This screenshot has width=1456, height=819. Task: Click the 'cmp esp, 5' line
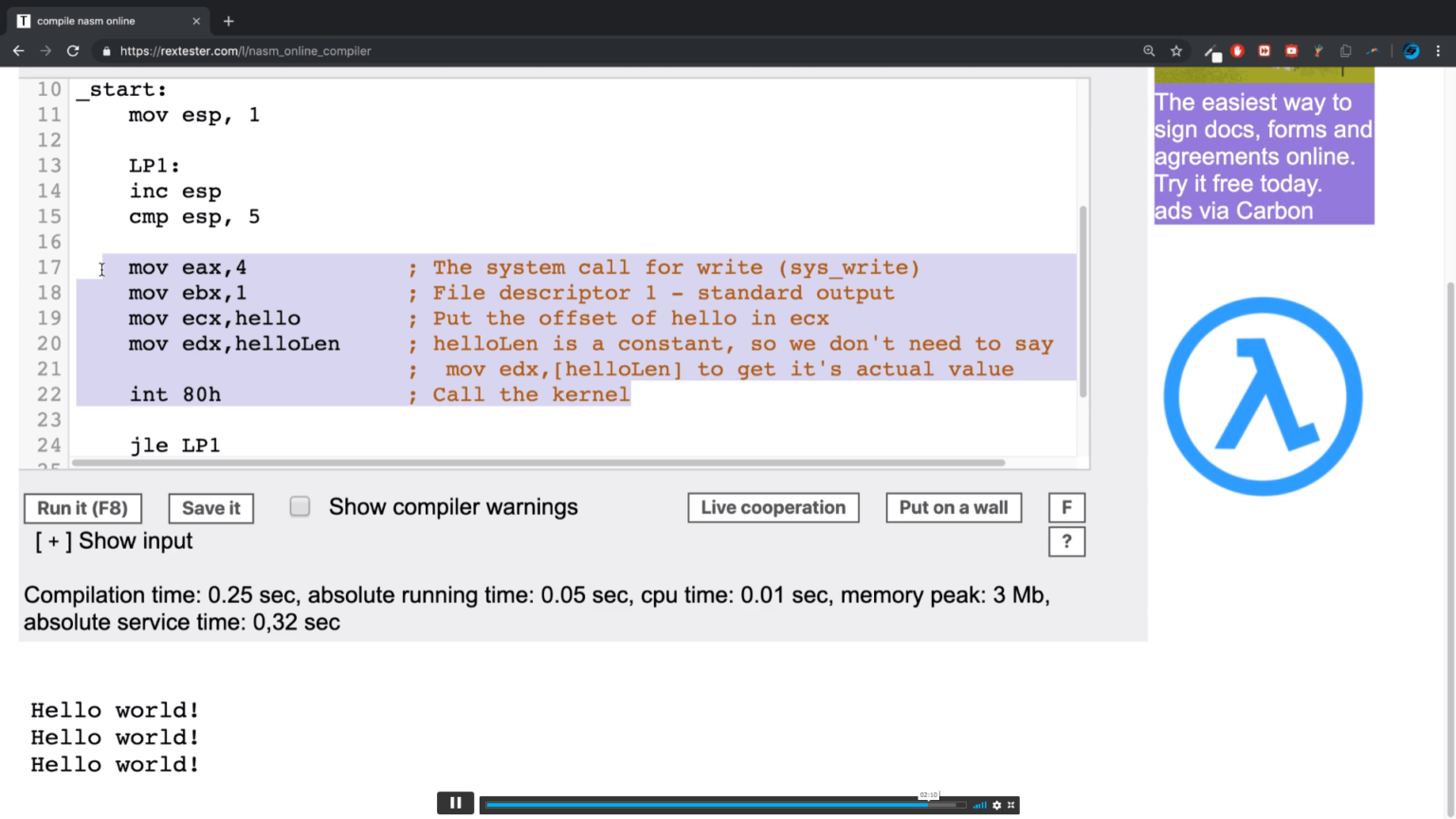pyautogui.click(x=194, y=217)
